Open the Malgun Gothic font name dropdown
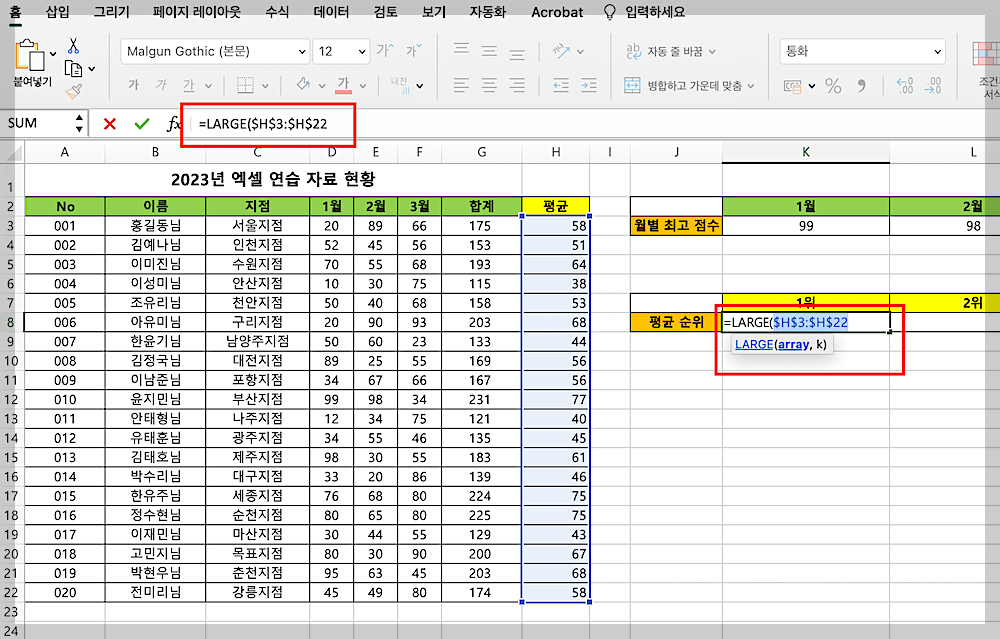Viewport: 1000px width, 639px height. [x=302, y=52]
